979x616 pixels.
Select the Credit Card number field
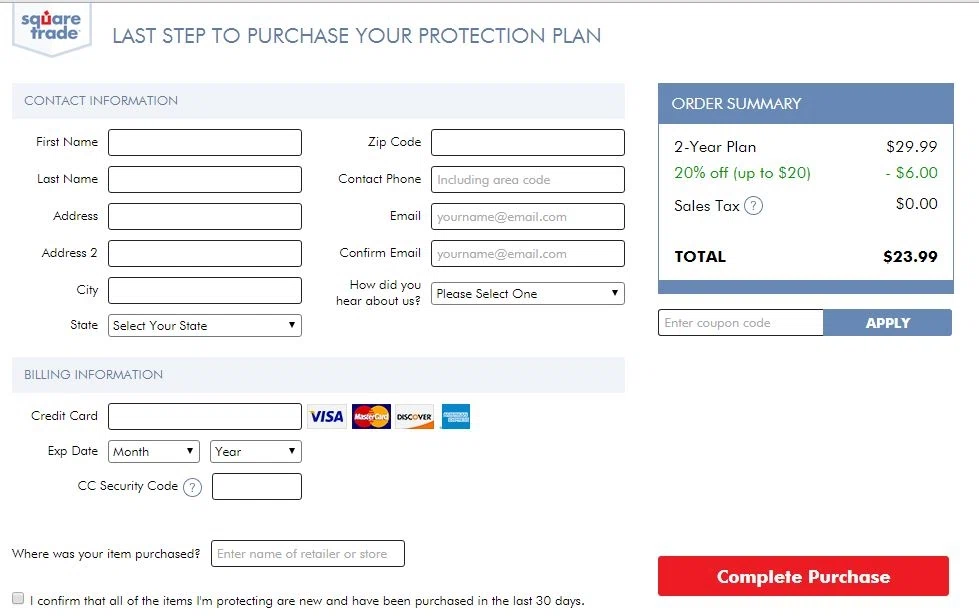click(x=205, y=416)
